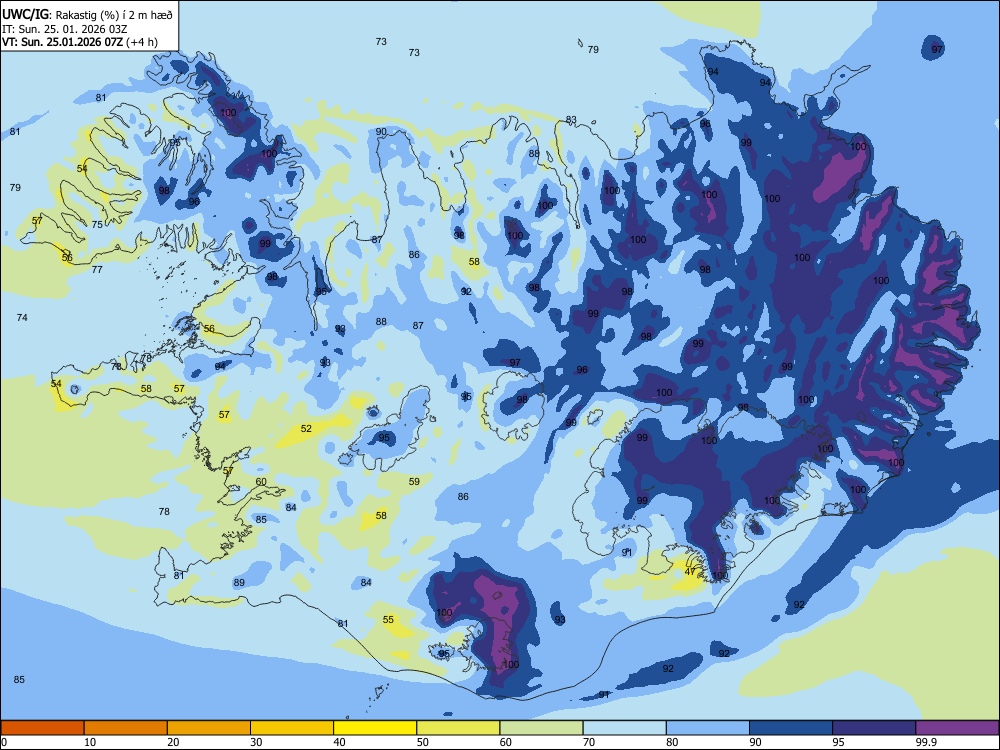Pick the pale yellow 50–60 legend swatch
Screen dimensions: 1000x750
458,728
